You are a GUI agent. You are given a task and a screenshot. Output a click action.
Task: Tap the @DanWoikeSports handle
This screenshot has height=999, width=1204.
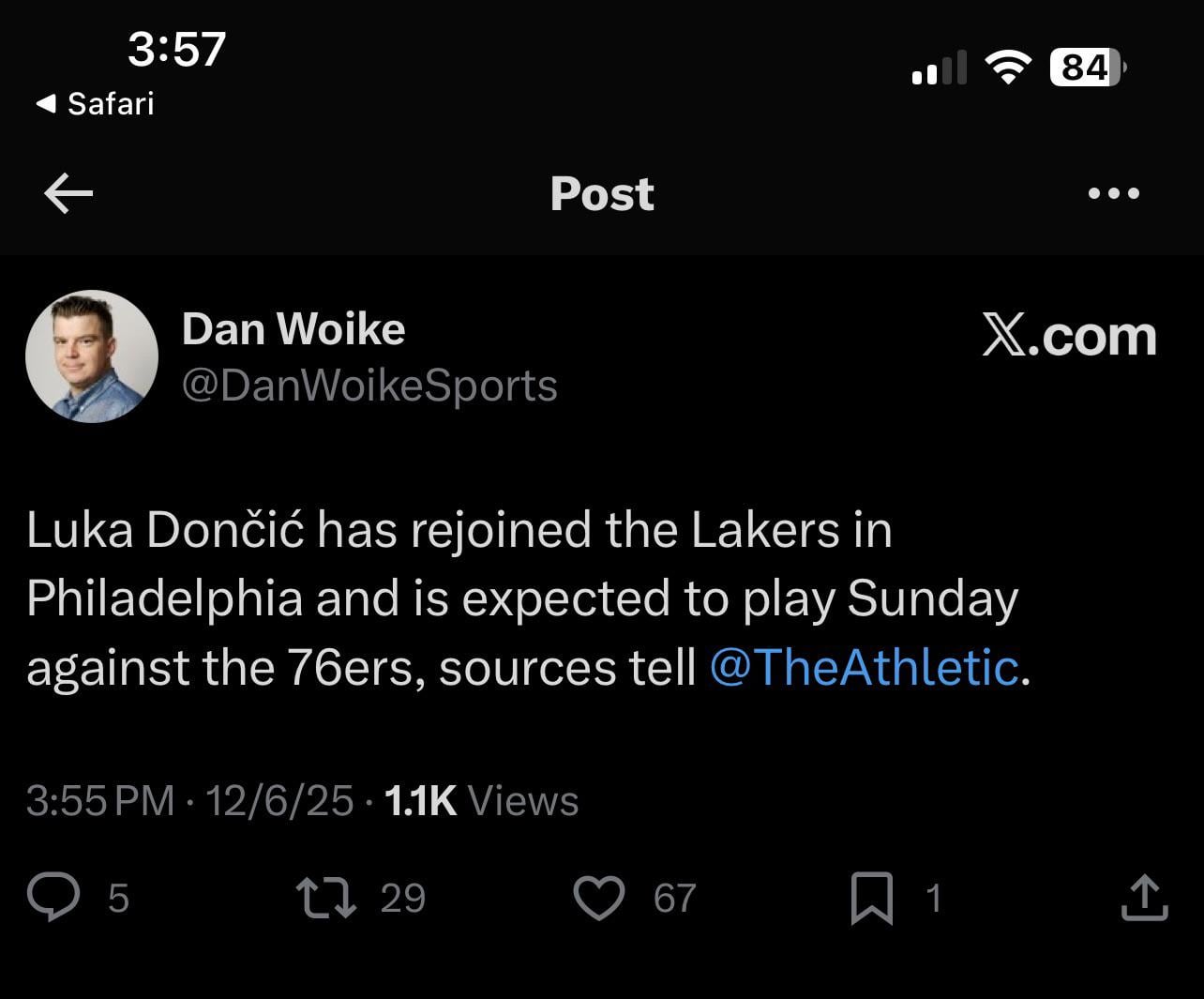(369, 386)
